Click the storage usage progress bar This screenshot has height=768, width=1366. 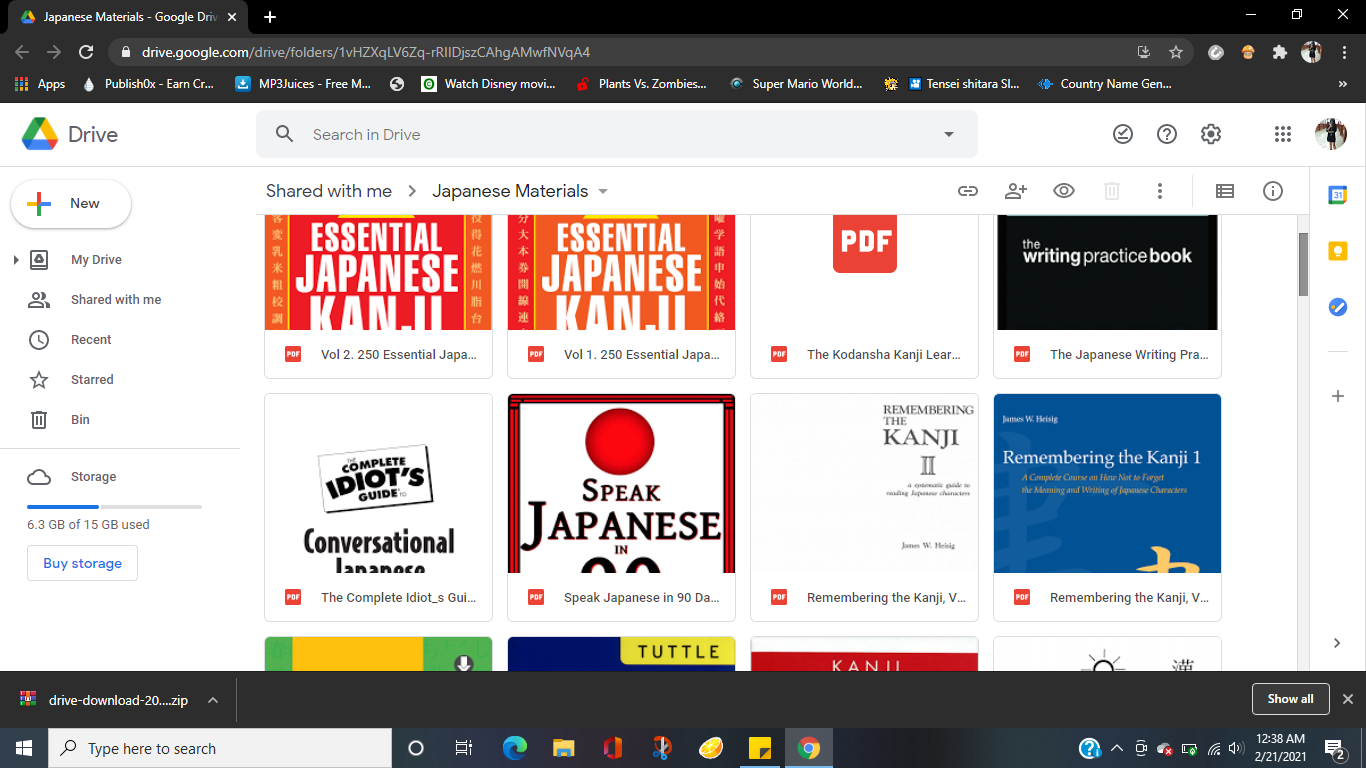pos(114,507)
